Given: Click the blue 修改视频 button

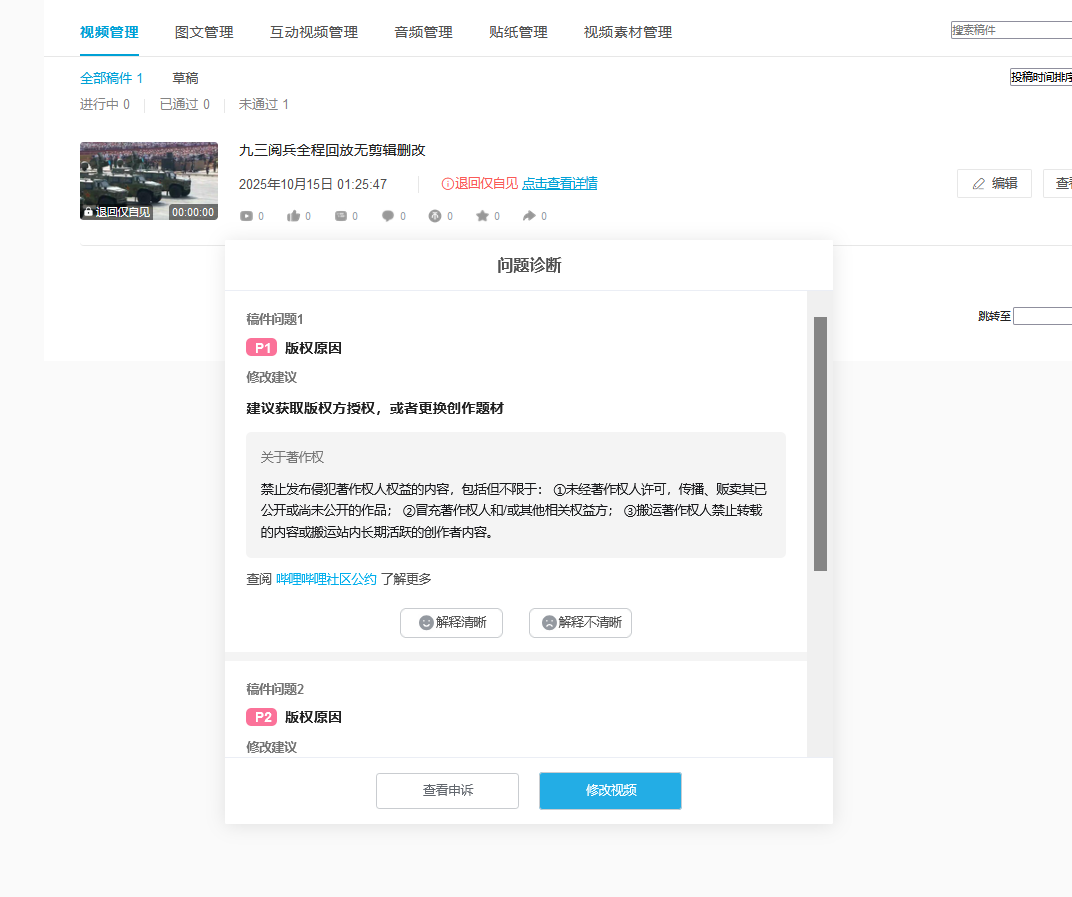Looking at the screenshot, I should tap(610, 790).
